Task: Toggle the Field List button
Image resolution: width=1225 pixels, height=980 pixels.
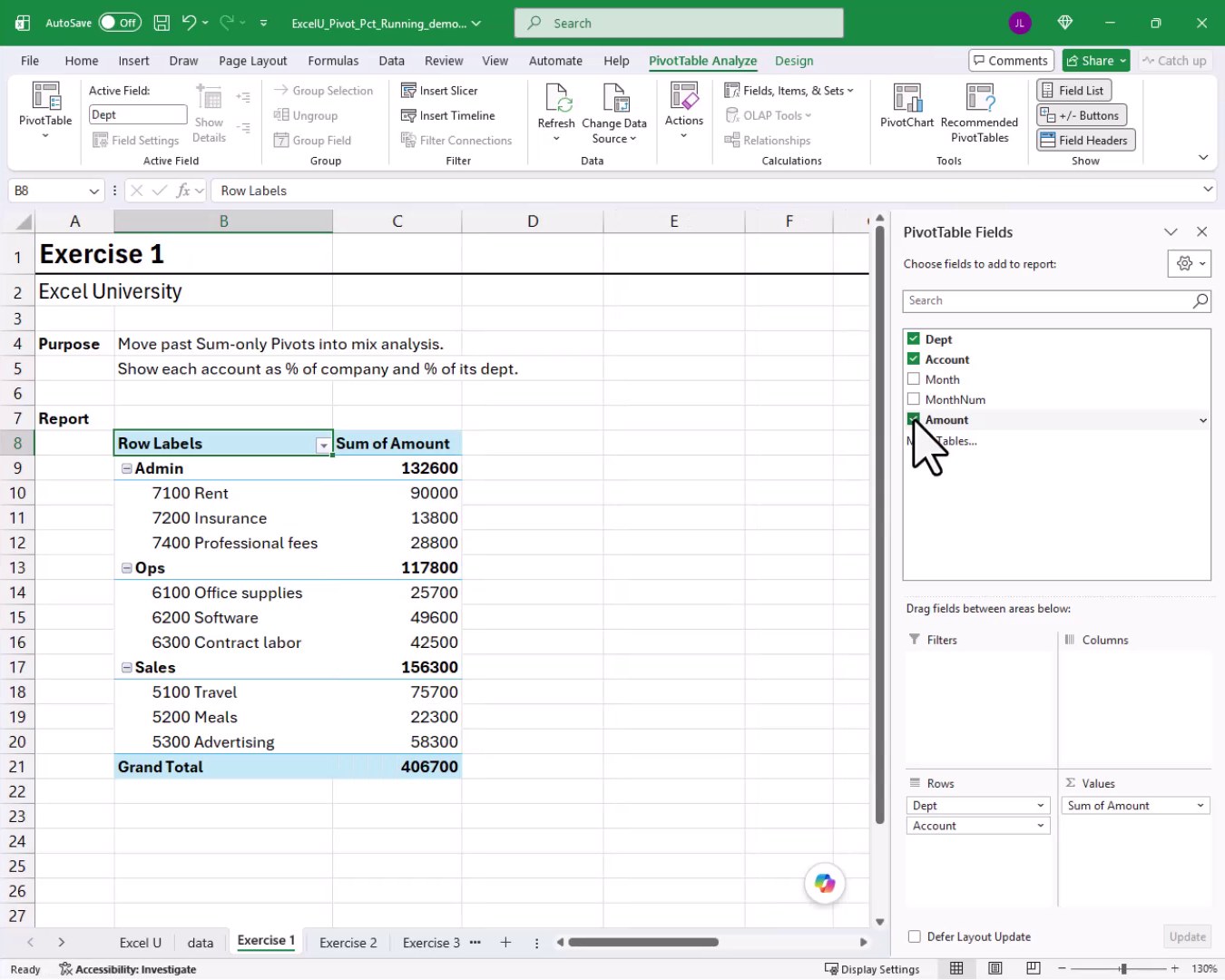Action: (1074, 91)
